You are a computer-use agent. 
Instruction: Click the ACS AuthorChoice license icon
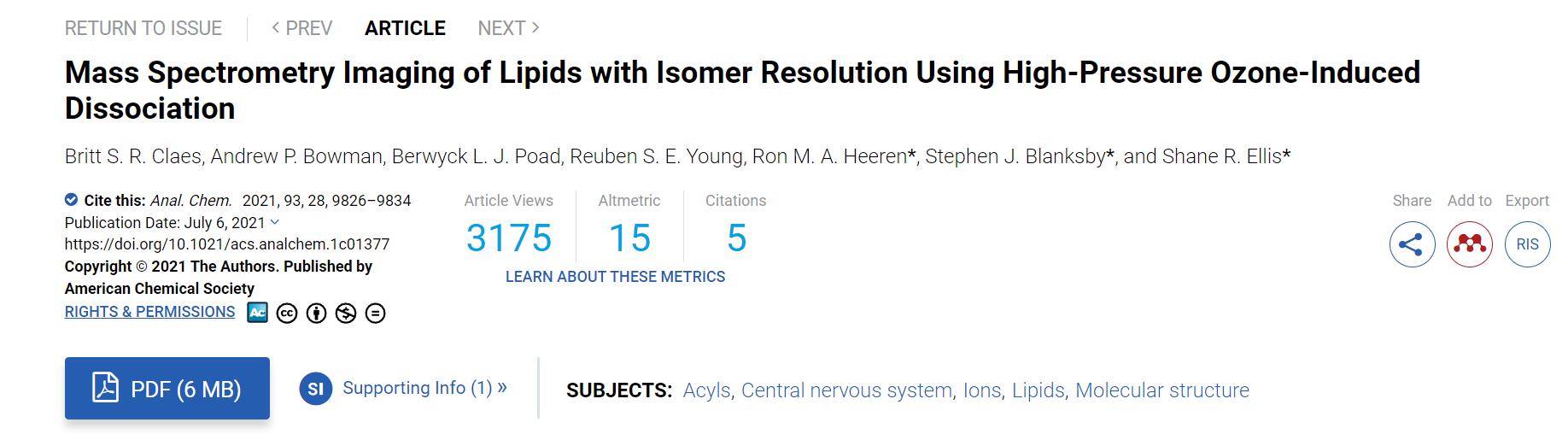[x=257, y=313]
